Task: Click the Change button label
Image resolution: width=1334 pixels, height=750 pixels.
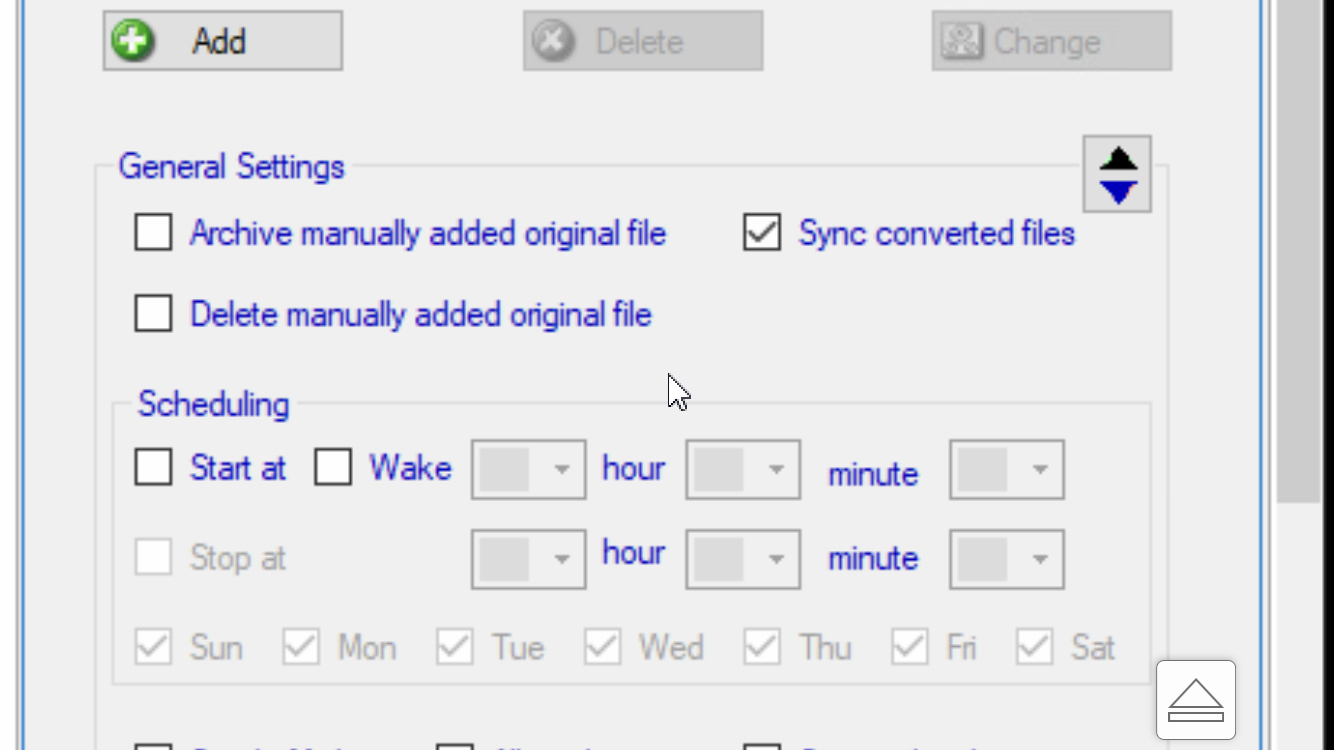Action: pos(1047,42)
